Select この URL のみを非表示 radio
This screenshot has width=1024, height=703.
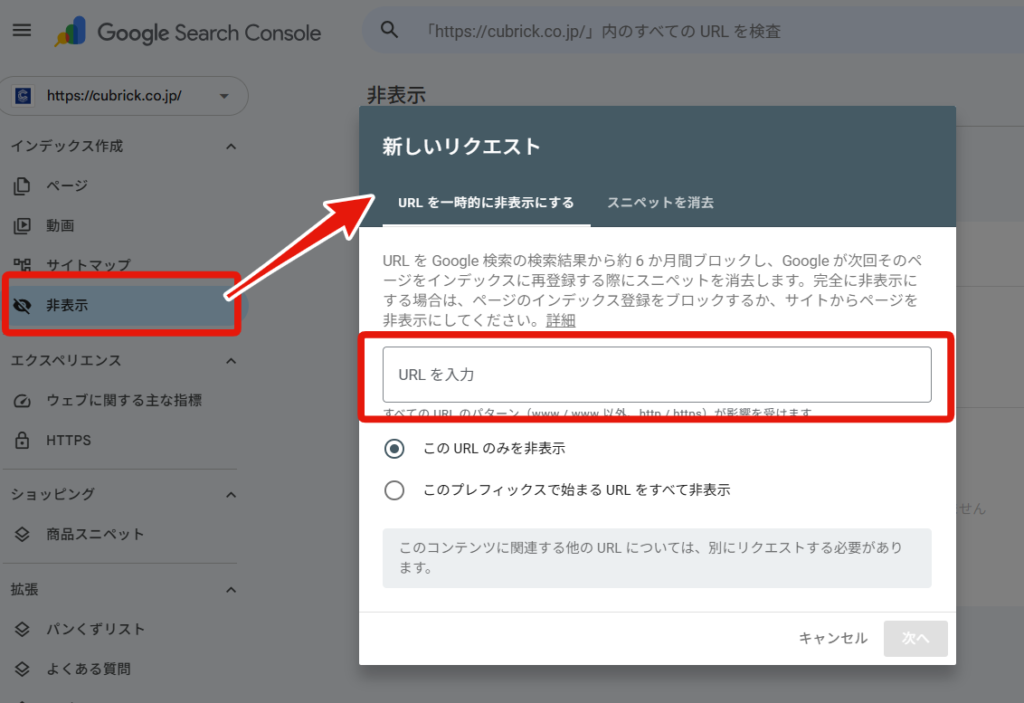tap(394, 449)
